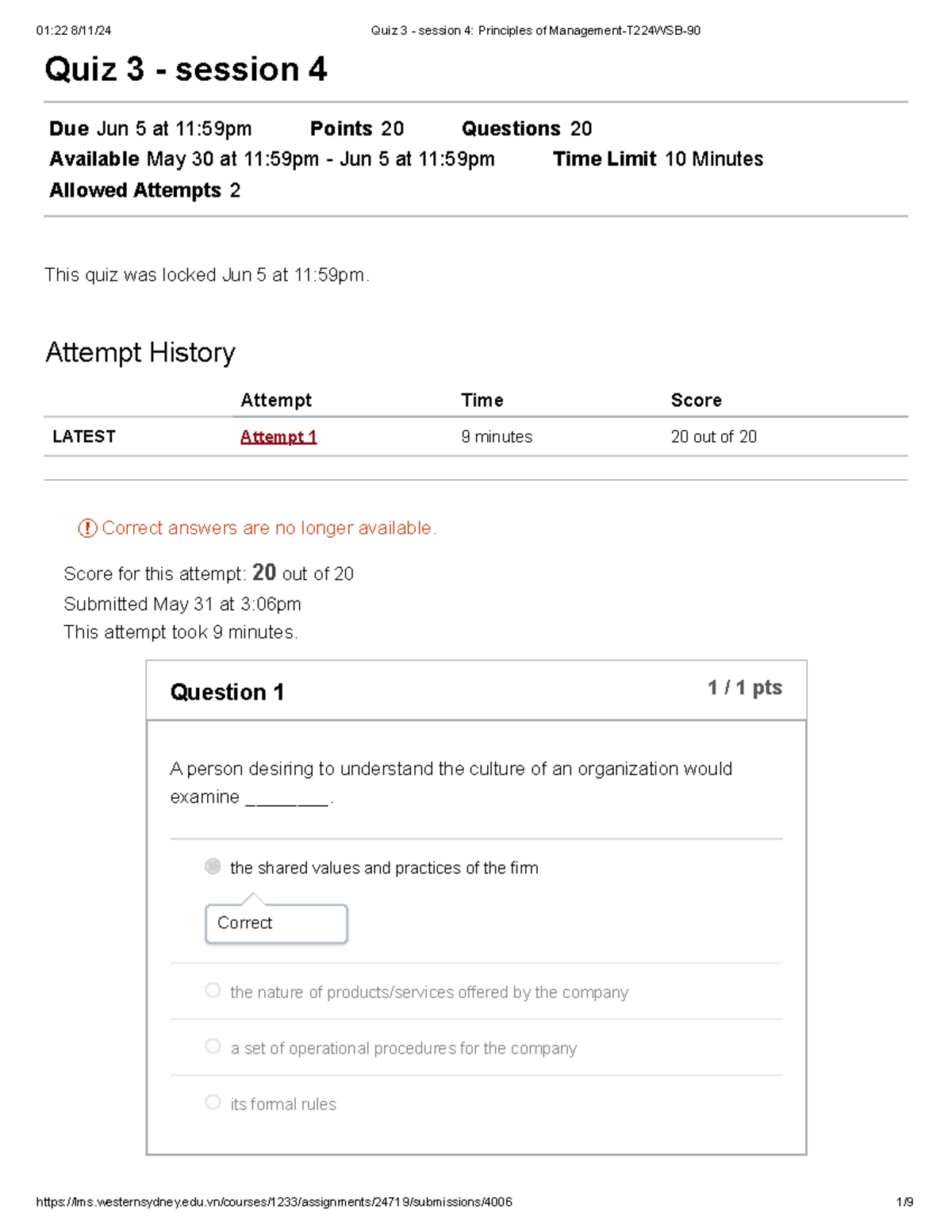Image resolution: width=952 pixels, height=1232 pixels.
Task: Click the red warning exclamation icon
Action: click(87, 528)
